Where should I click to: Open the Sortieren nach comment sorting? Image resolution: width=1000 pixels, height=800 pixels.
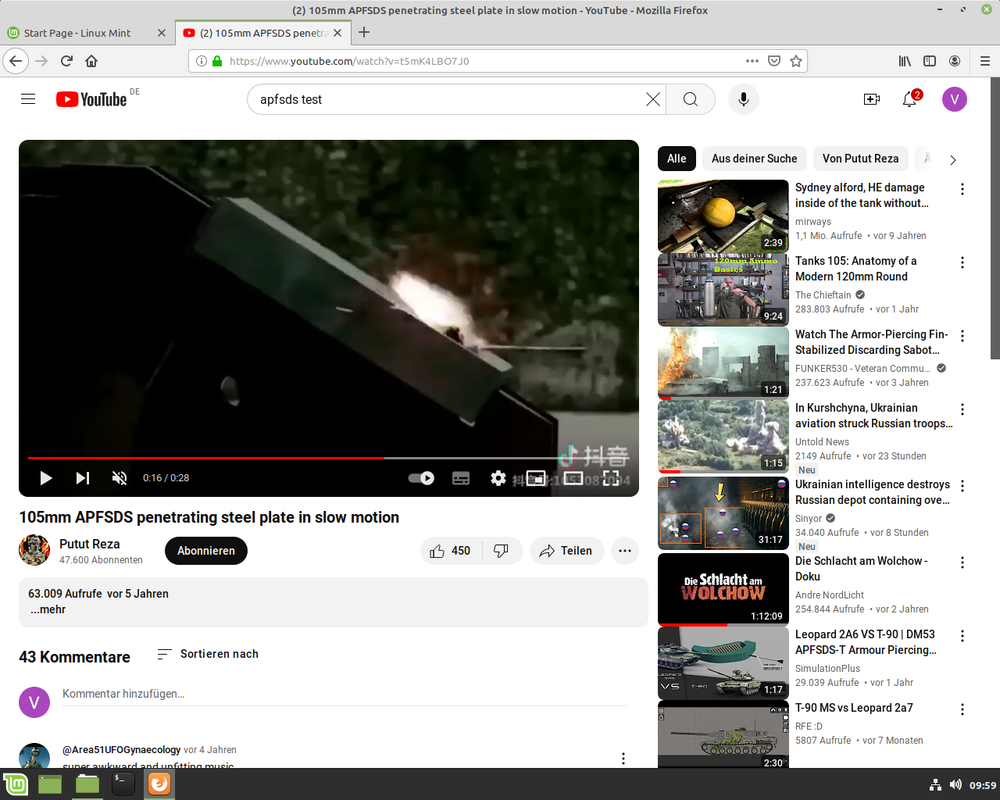click(208, 654)
